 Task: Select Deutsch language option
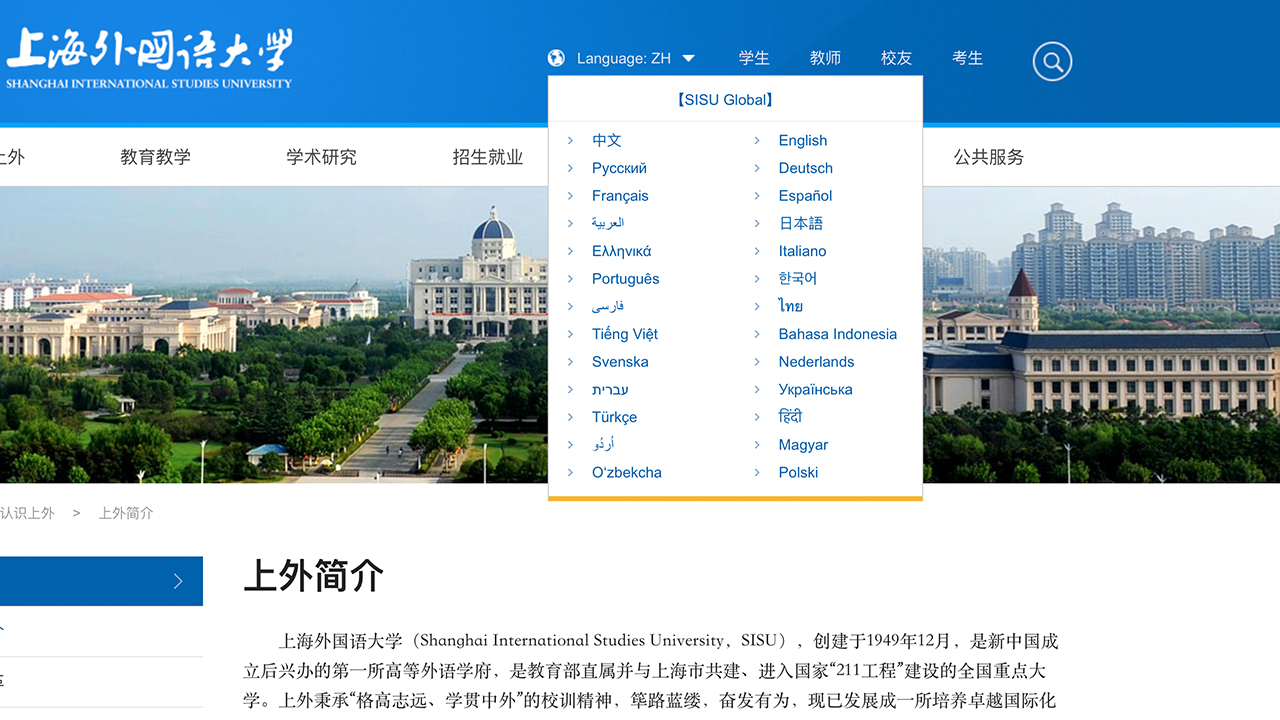pyautogui.click(x=805, y=168)
